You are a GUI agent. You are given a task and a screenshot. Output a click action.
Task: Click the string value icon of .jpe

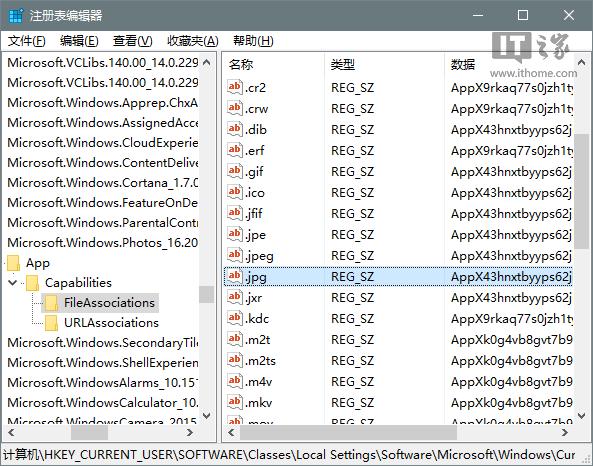click(x=234, y=234)
